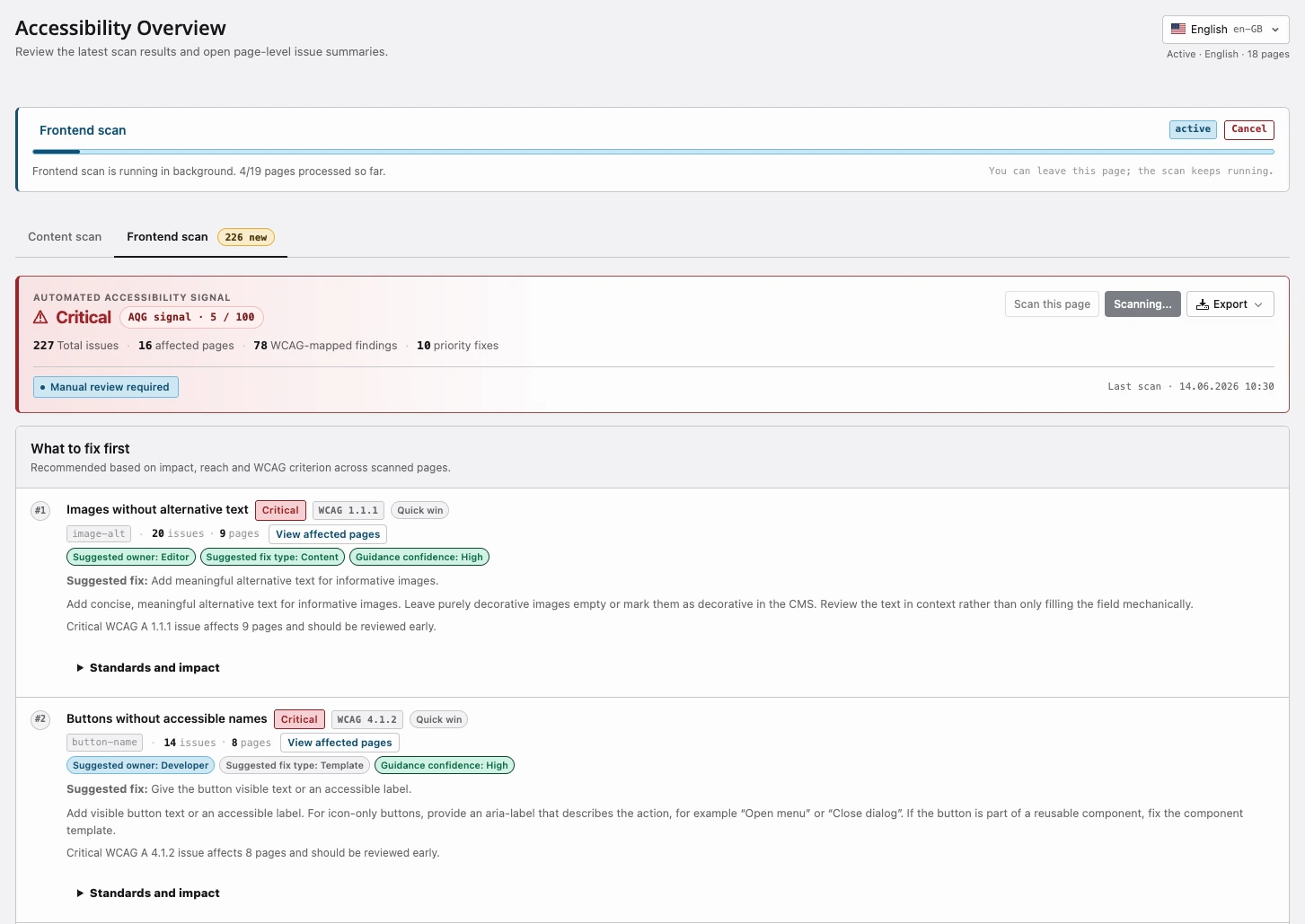Open the English en-GB language dropdown
Image resolution: width=1305 pixels, height=924 pixels.
click(x=1225, y=29)
